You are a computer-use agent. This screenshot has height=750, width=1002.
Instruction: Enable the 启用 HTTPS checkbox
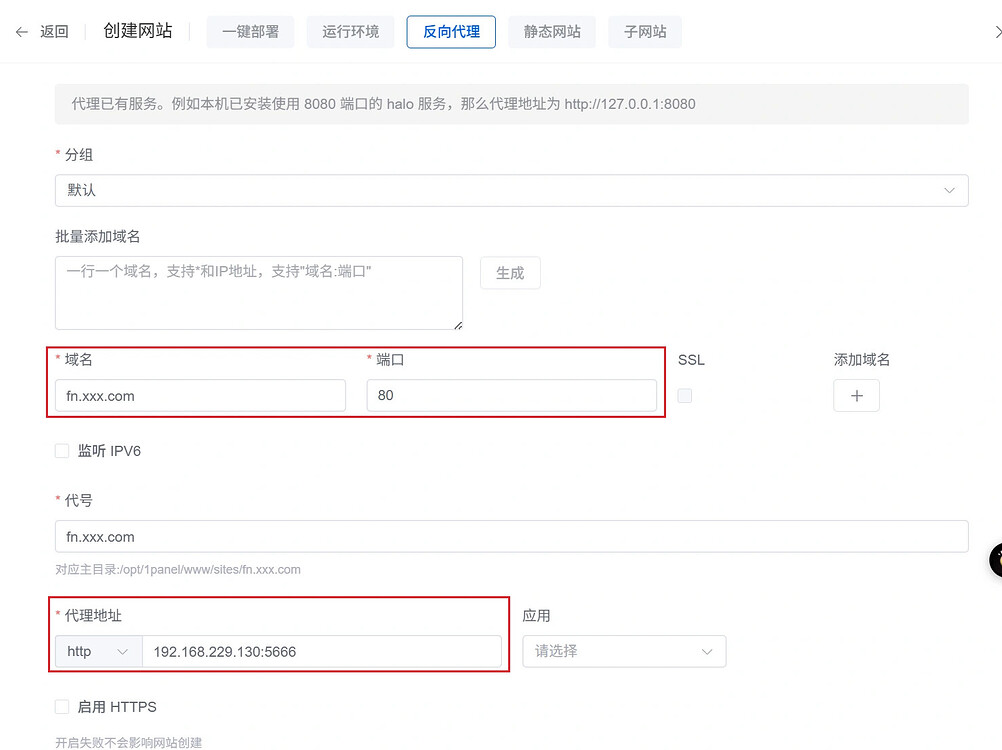62,707
